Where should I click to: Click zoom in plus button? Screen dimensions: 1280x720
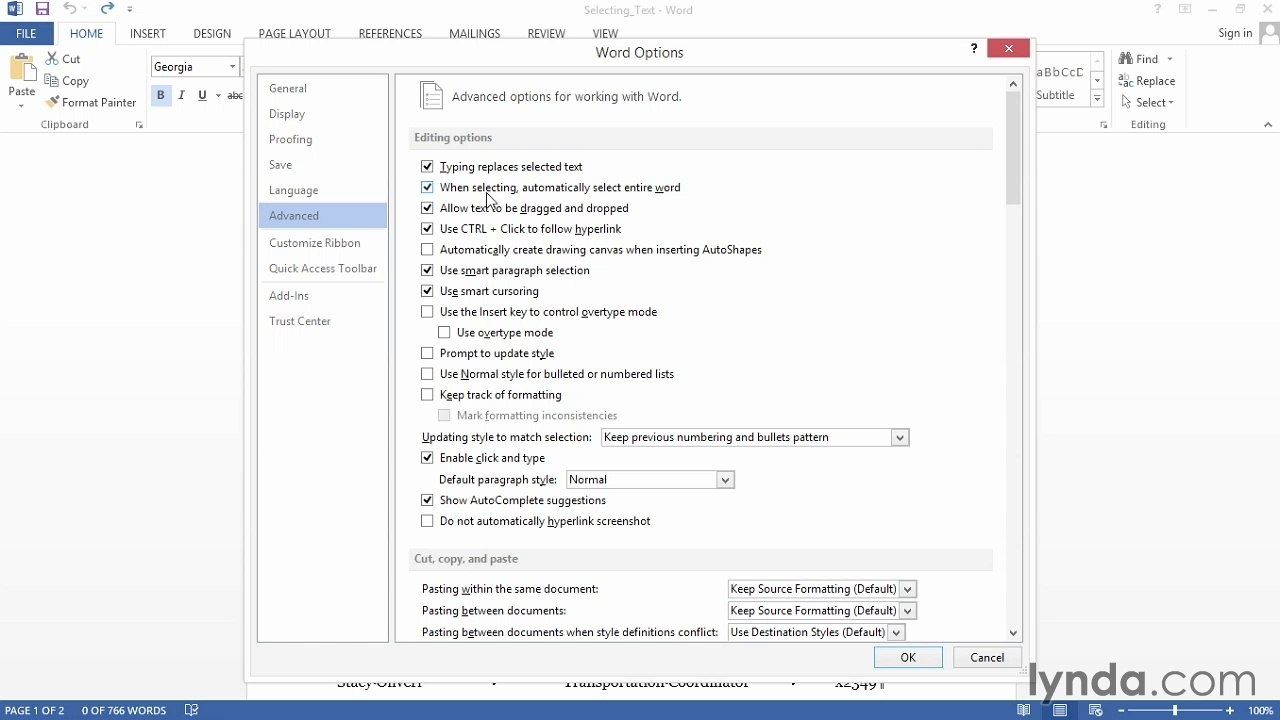(1229, 710)
